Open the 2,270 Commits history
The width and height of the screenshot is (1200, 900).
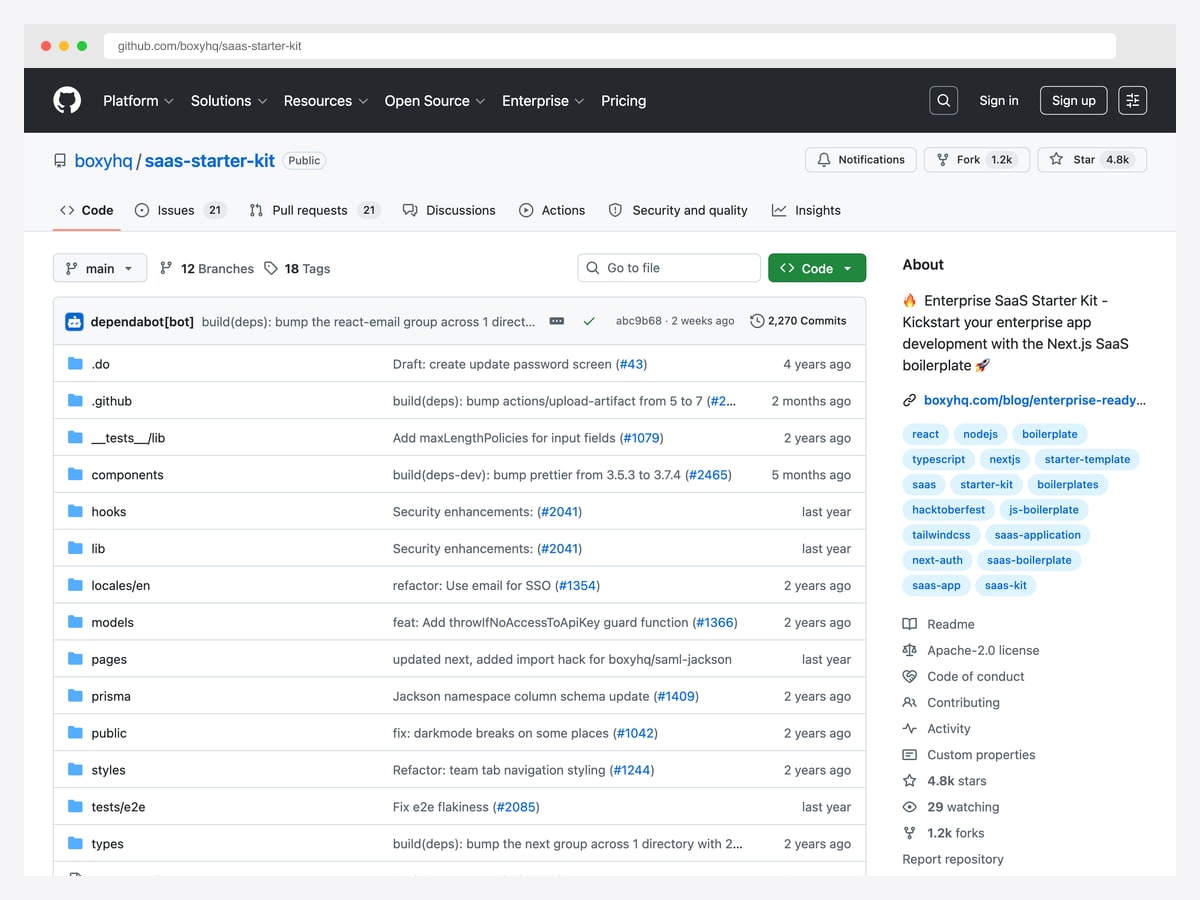(798, 321)
